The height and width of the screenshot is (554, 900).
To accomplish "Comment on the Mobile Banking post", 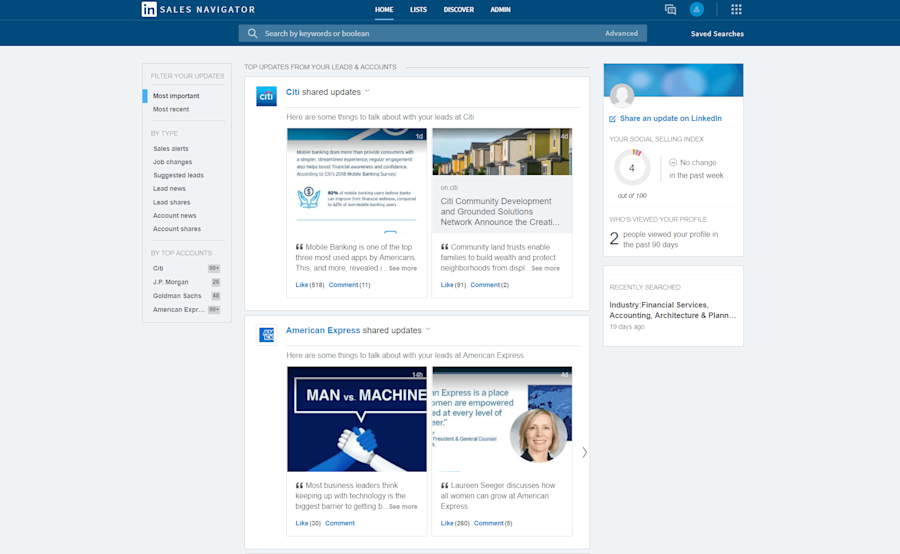I will click(343, 285).
